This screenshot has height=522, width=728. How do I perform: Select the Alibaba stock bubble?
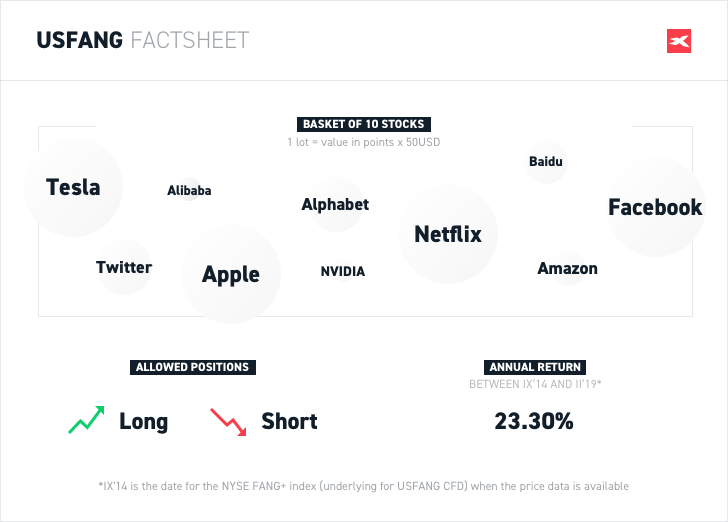189,190
